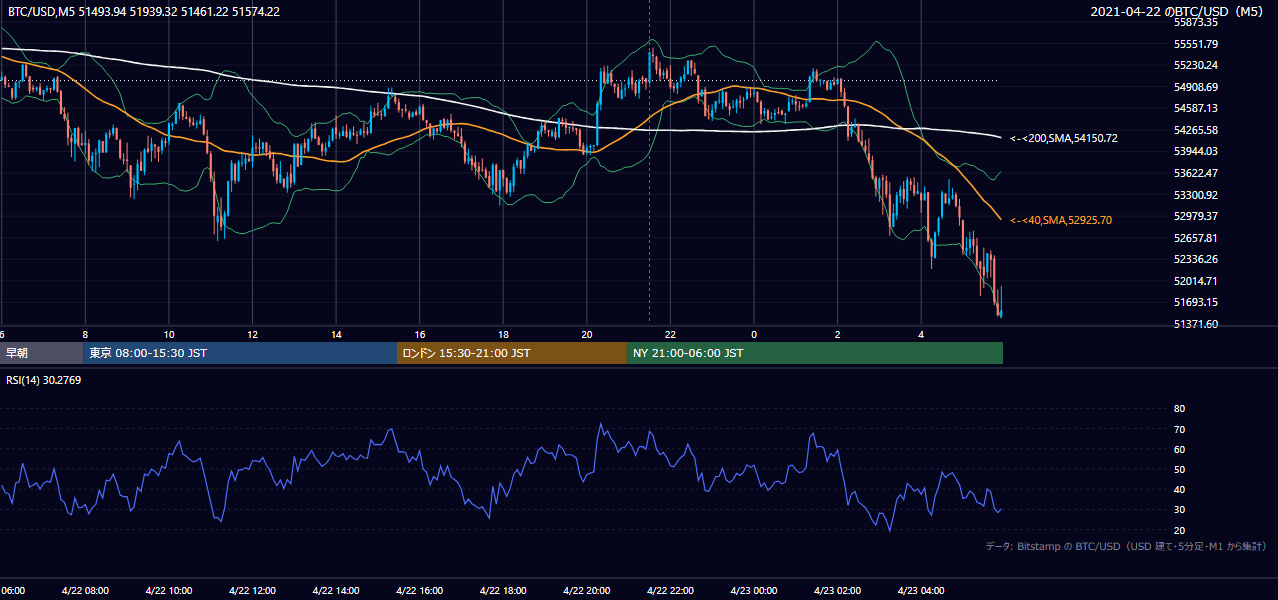Click bottom date label 4/22 18:00
Viewport: 1278px width, 600px height.
tap(503, 590)
